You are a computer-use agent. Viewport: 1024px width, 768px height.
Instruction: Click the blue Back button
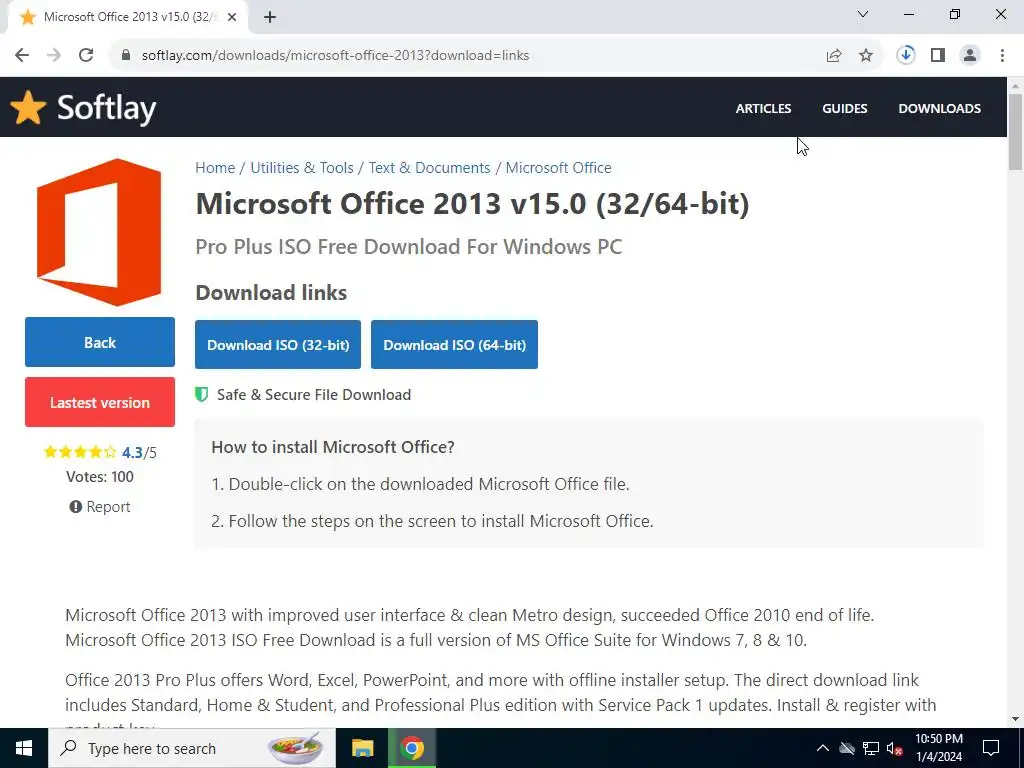click(x=100, y=342)
